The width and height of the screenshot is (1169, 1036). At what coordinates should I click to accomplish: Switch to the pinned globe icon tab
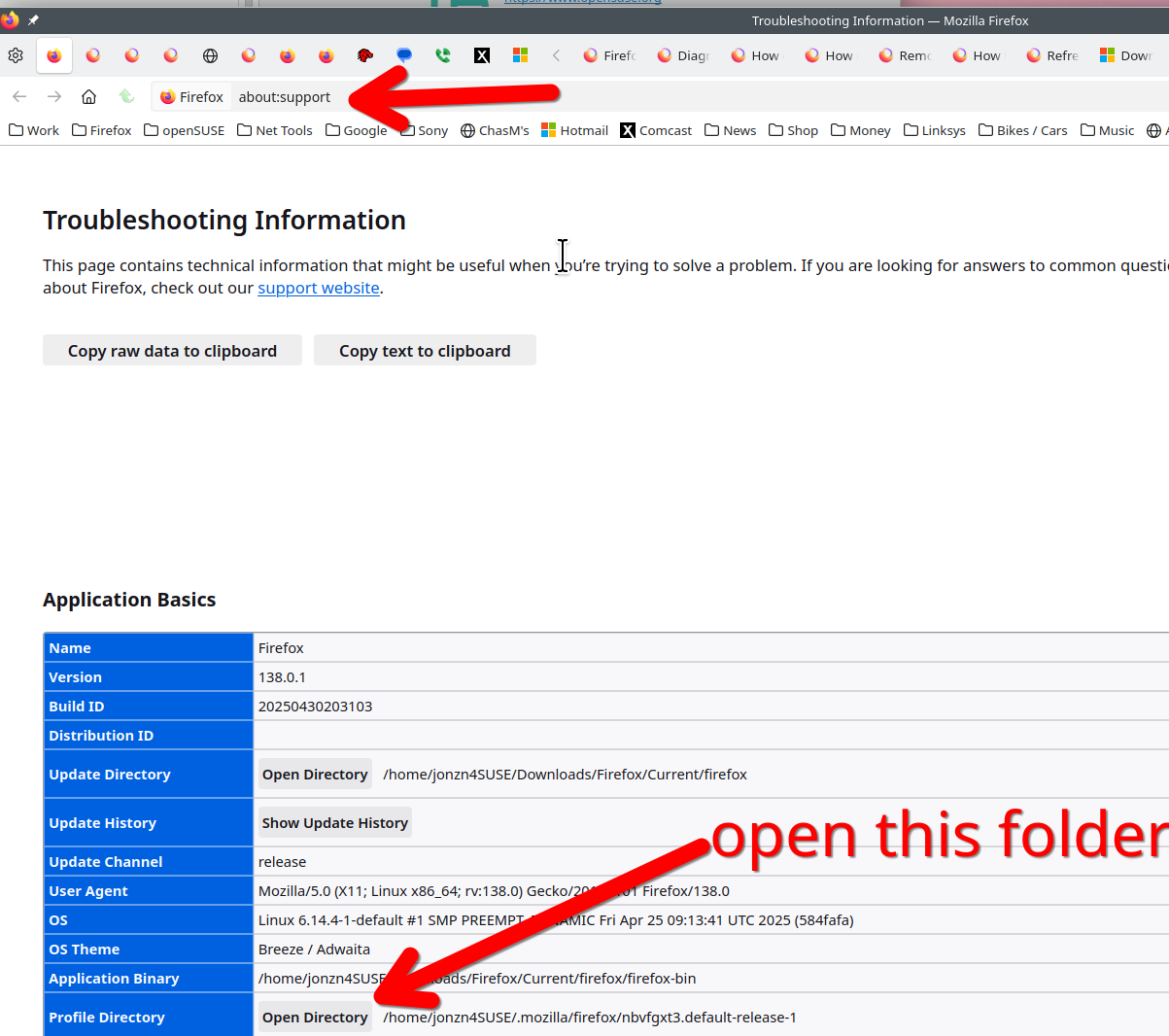point(210,55)
